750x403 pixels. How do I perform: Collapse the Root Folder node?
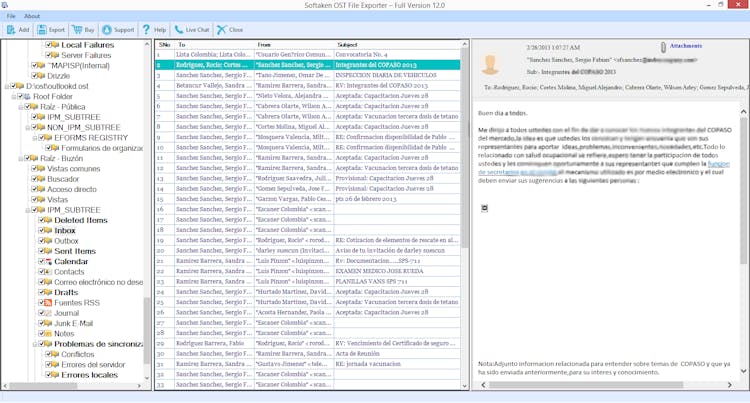click(14, 97)
